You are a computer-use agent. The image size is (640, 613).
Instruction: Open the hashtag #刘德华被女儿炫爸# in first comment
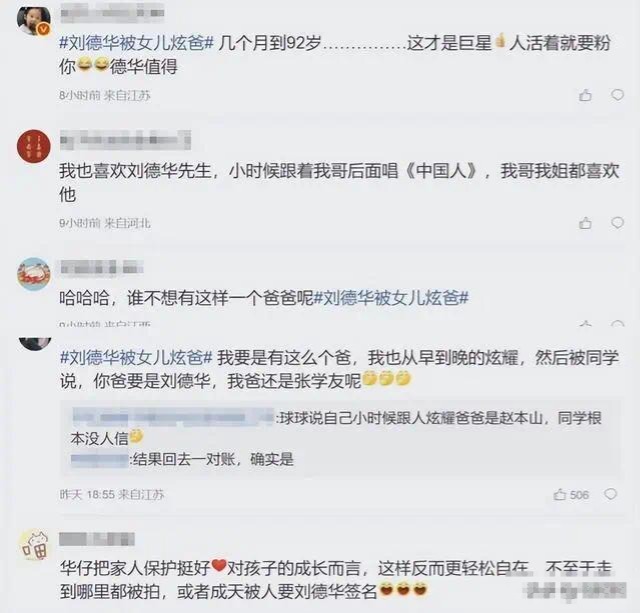[x=136, y=43]
